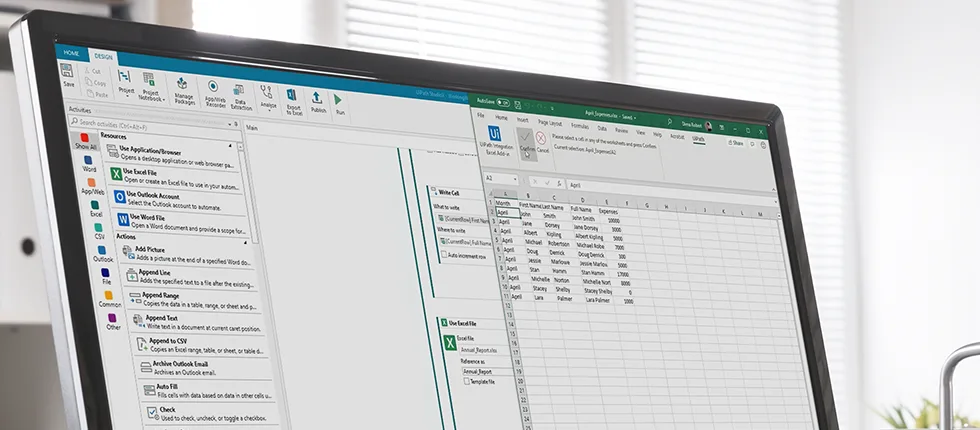Select cell containing 'Lara Palmer'

pyautogui.click(x=597, y=300)
